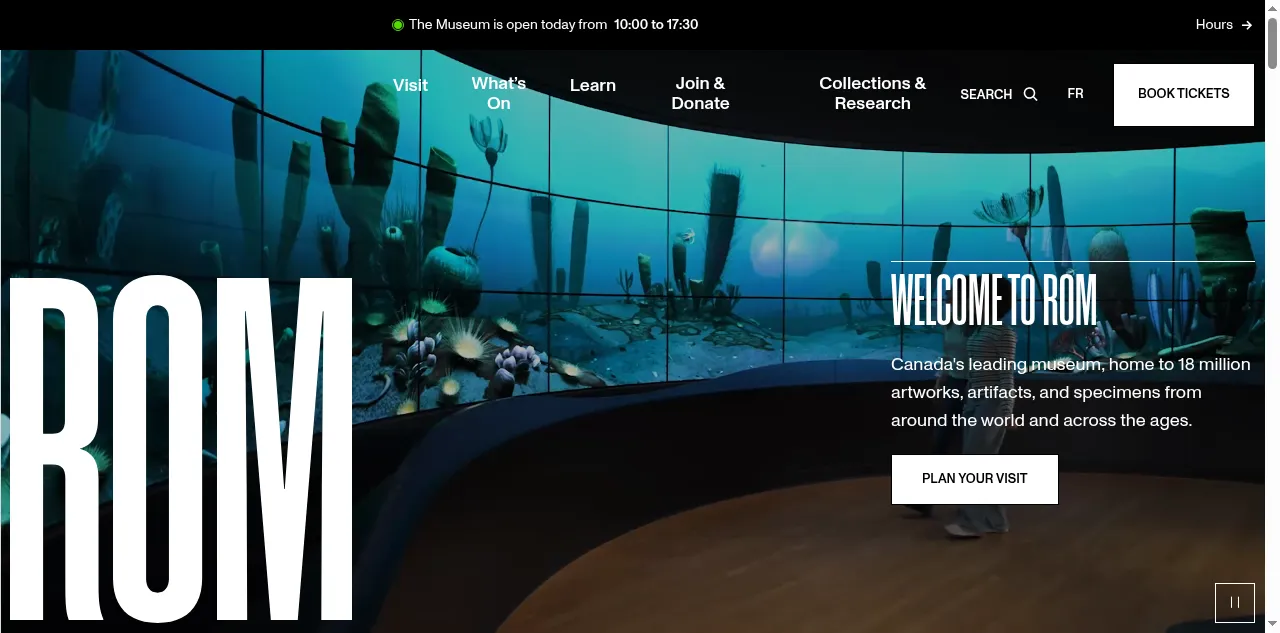This screenshot has width=1280, height=633.
Task: Click the scrollbar down arrow
Action: pyautogui.click(x=1272, y=625)
